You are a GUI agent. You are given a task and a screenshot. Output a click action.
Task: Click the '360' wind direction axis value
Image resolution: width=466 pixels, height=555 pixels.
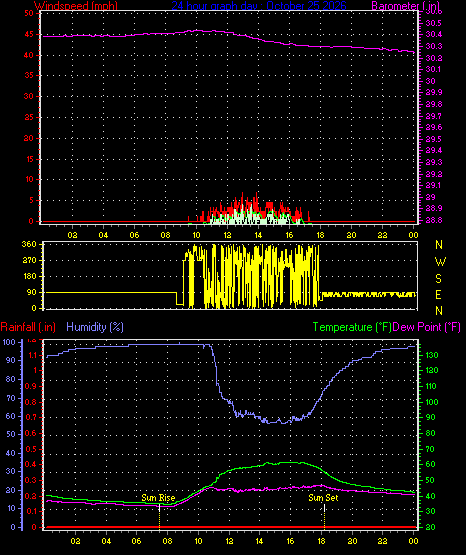[29, 244]
